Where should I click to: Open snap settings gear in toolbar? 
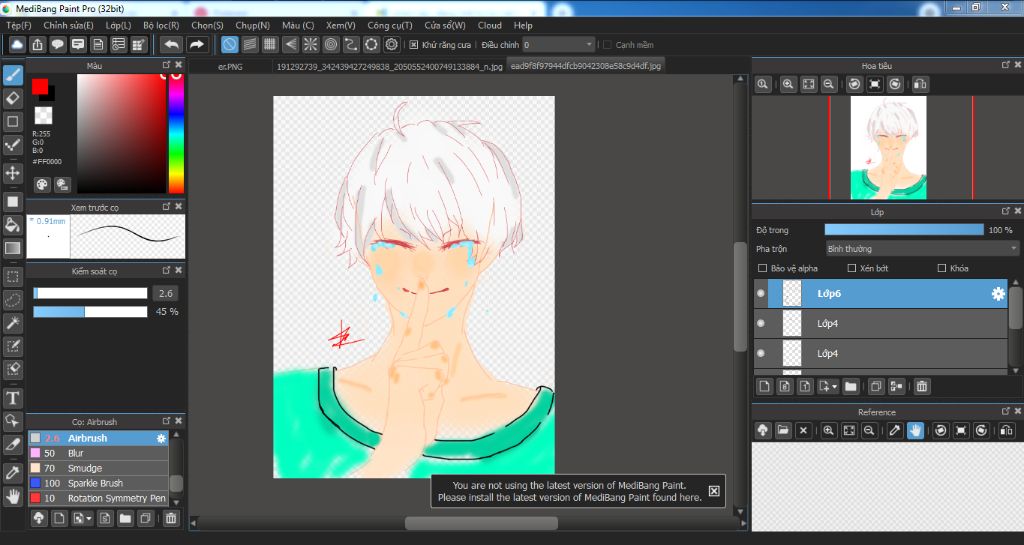pyautogui.click(x=392, y=44)
